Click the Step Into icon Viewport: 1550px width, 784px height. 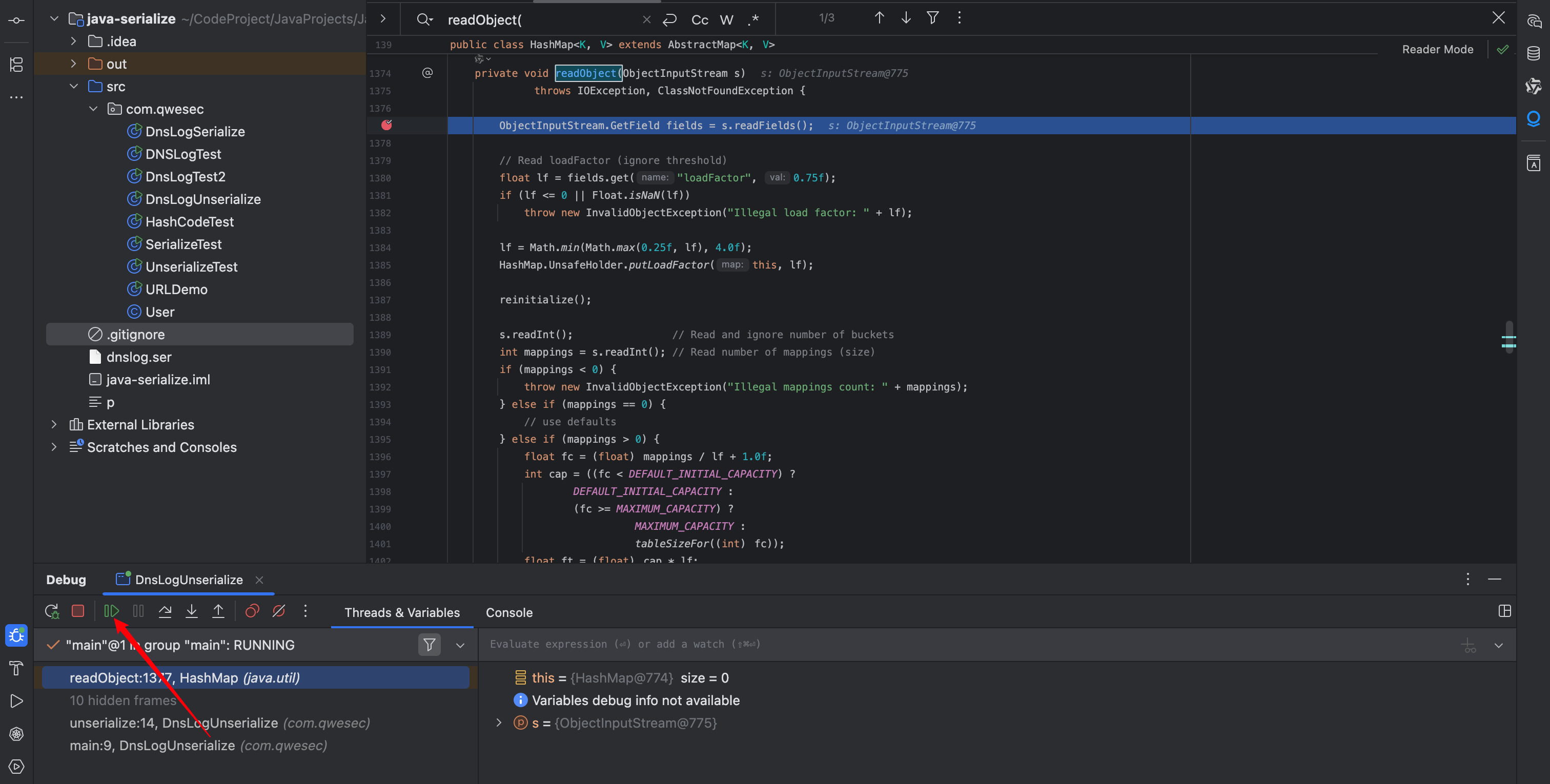point(191,611)
